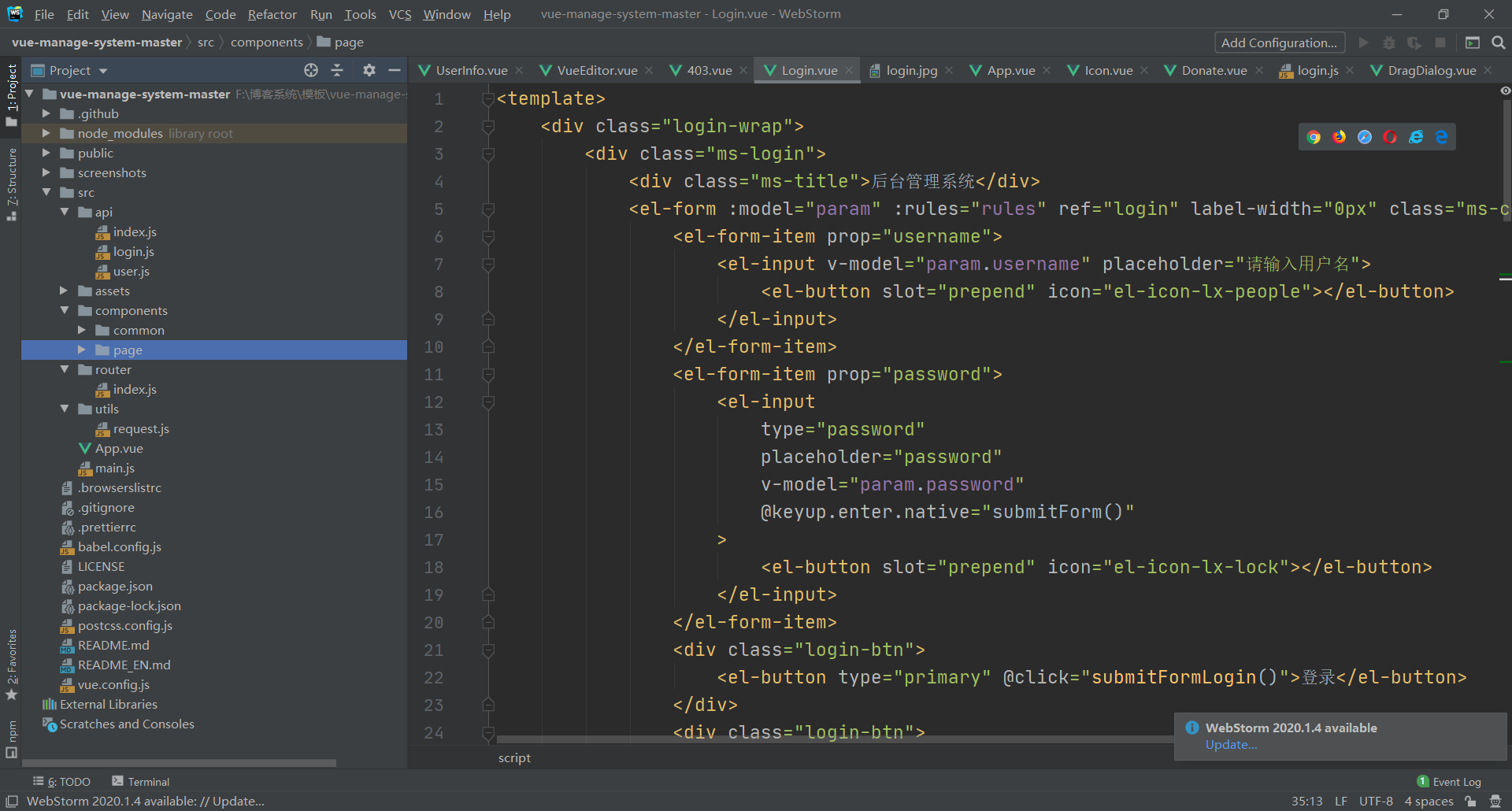Click the Project panel horizontal scrollbar
This screenshot has width=1512, height=811.
click(180, 763)
